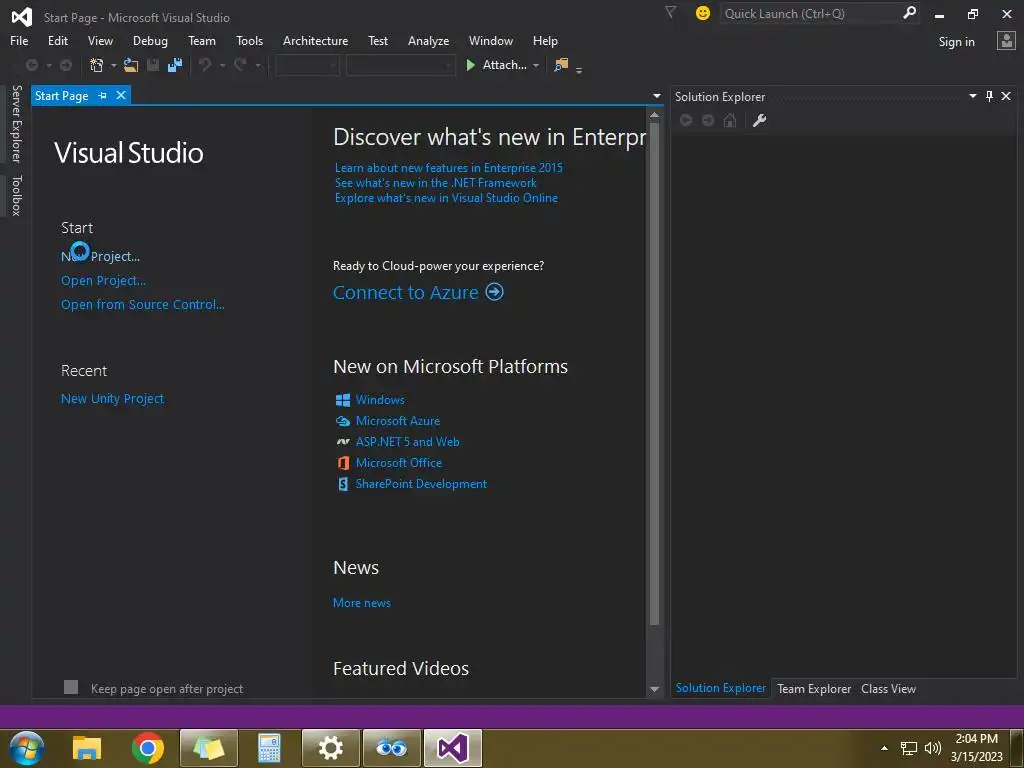Open the Undo history dropdown arrow
1024x768 pixels.
[222, 65]
